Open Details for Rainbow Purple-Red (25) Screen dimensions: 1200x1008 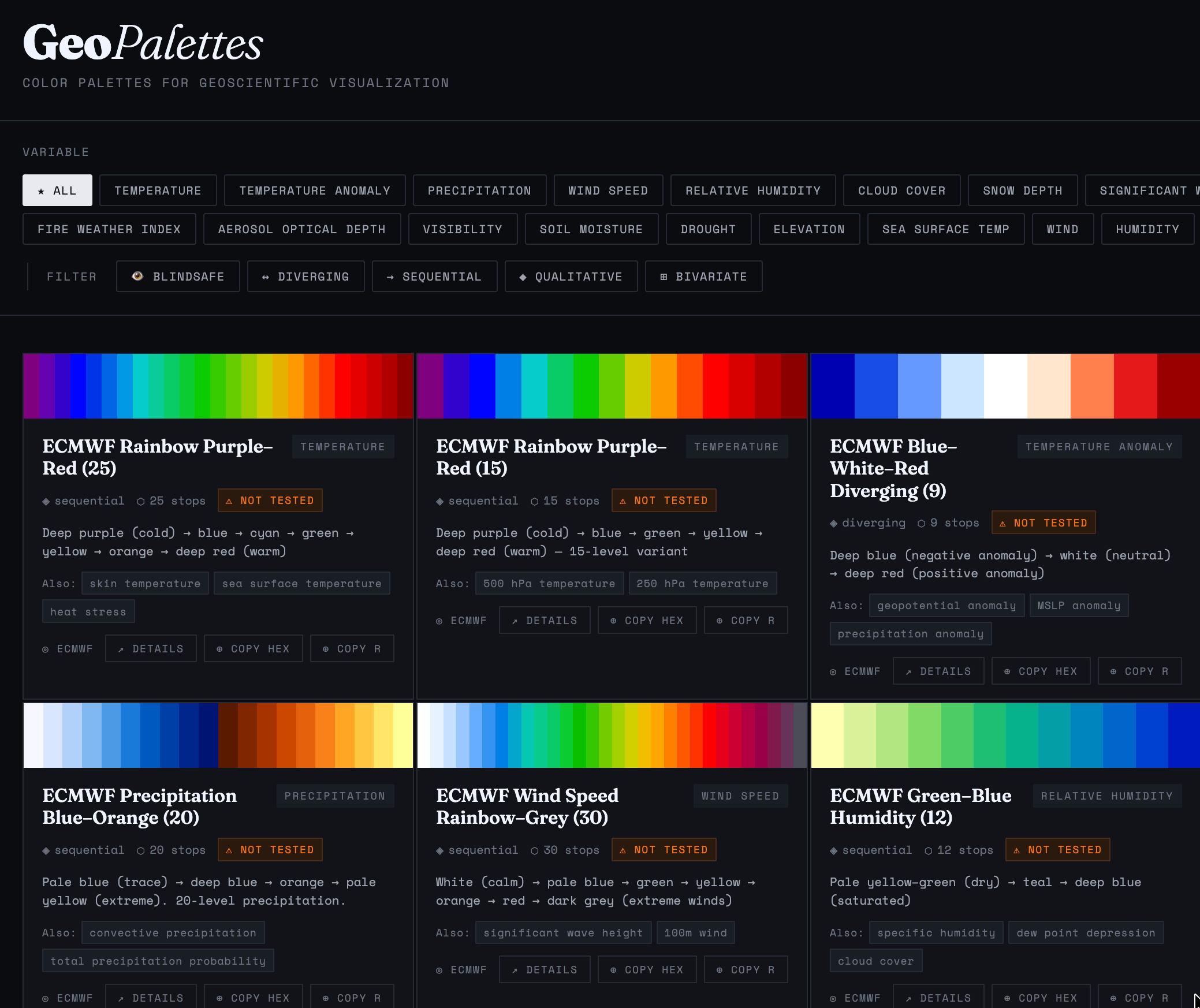(151, 649)
